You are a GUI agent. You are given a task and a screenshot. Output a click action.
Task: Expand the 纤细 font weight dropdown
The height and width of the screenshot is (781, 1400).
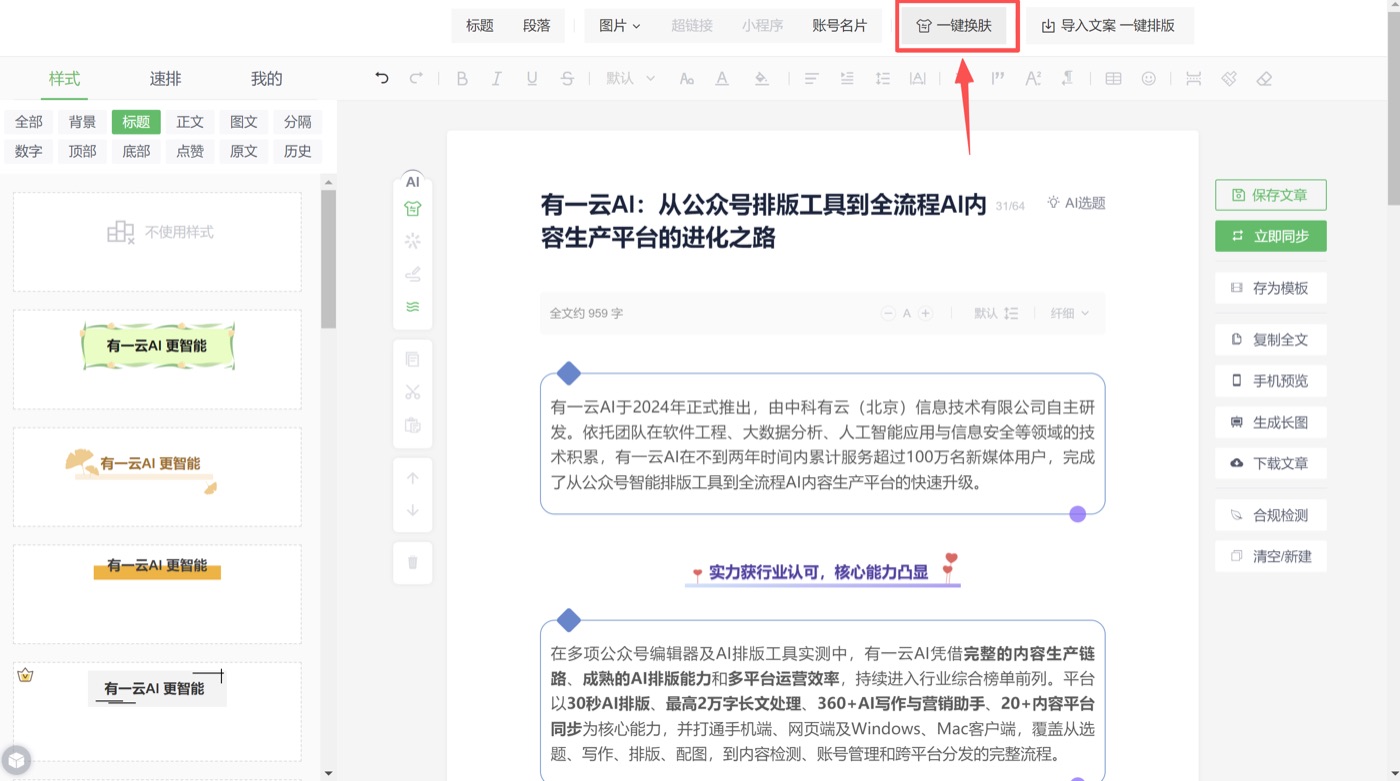(1070, 313)
